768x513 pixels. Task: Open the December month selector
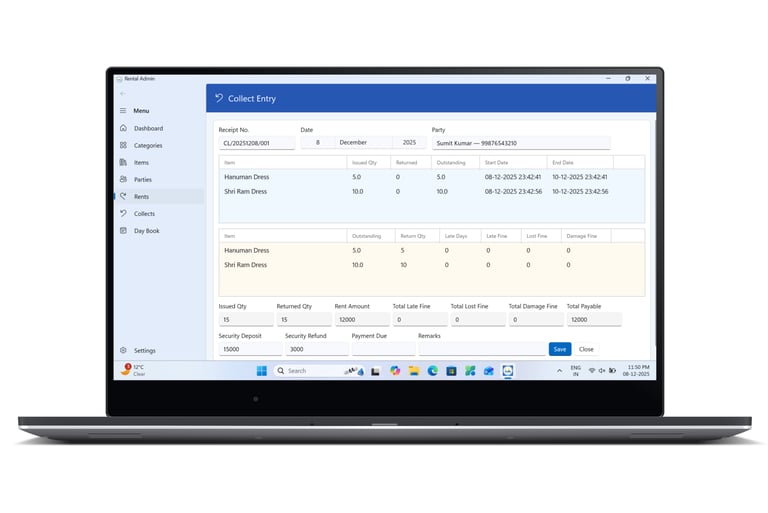click(363, 143)
